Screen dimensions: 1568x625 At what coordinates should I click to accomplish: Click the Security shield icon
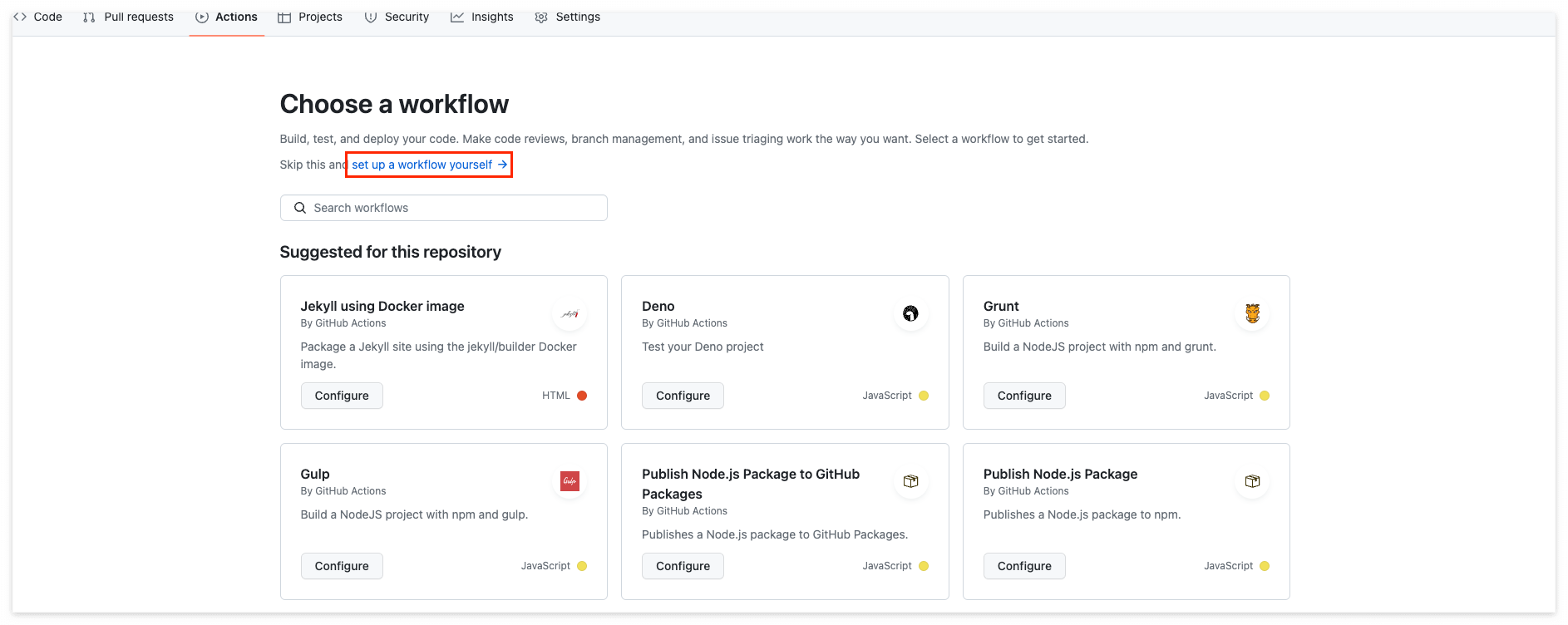(x=371, y=17)
